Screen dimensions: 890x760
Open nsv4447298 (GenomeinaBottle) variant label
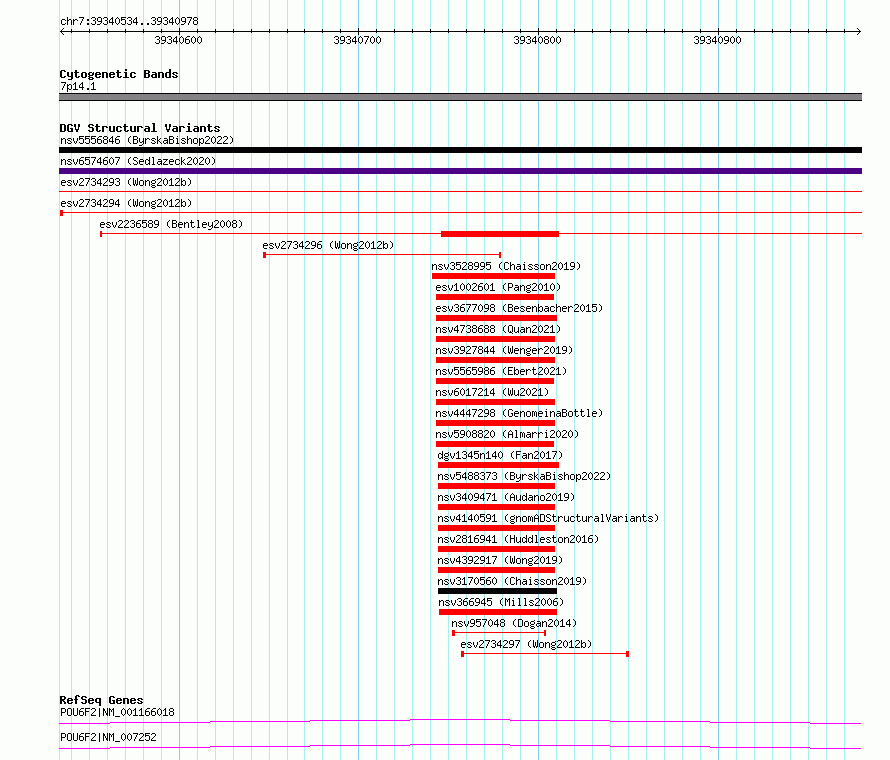[519, 413]
